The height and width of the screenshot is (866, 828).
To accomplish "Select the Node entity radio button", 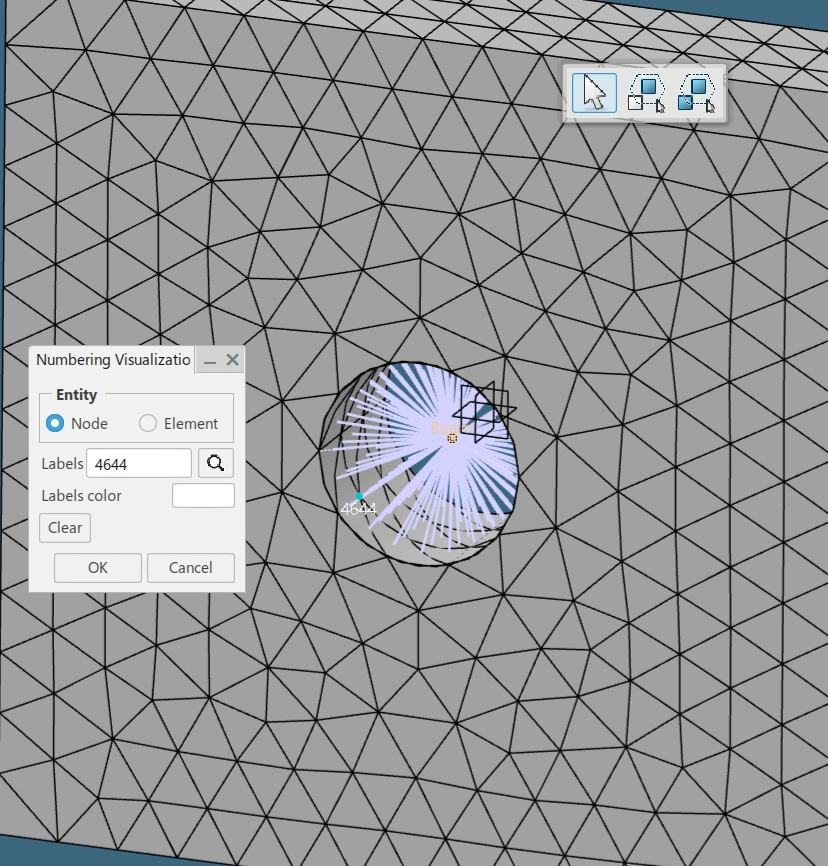I will pos(55,424).
